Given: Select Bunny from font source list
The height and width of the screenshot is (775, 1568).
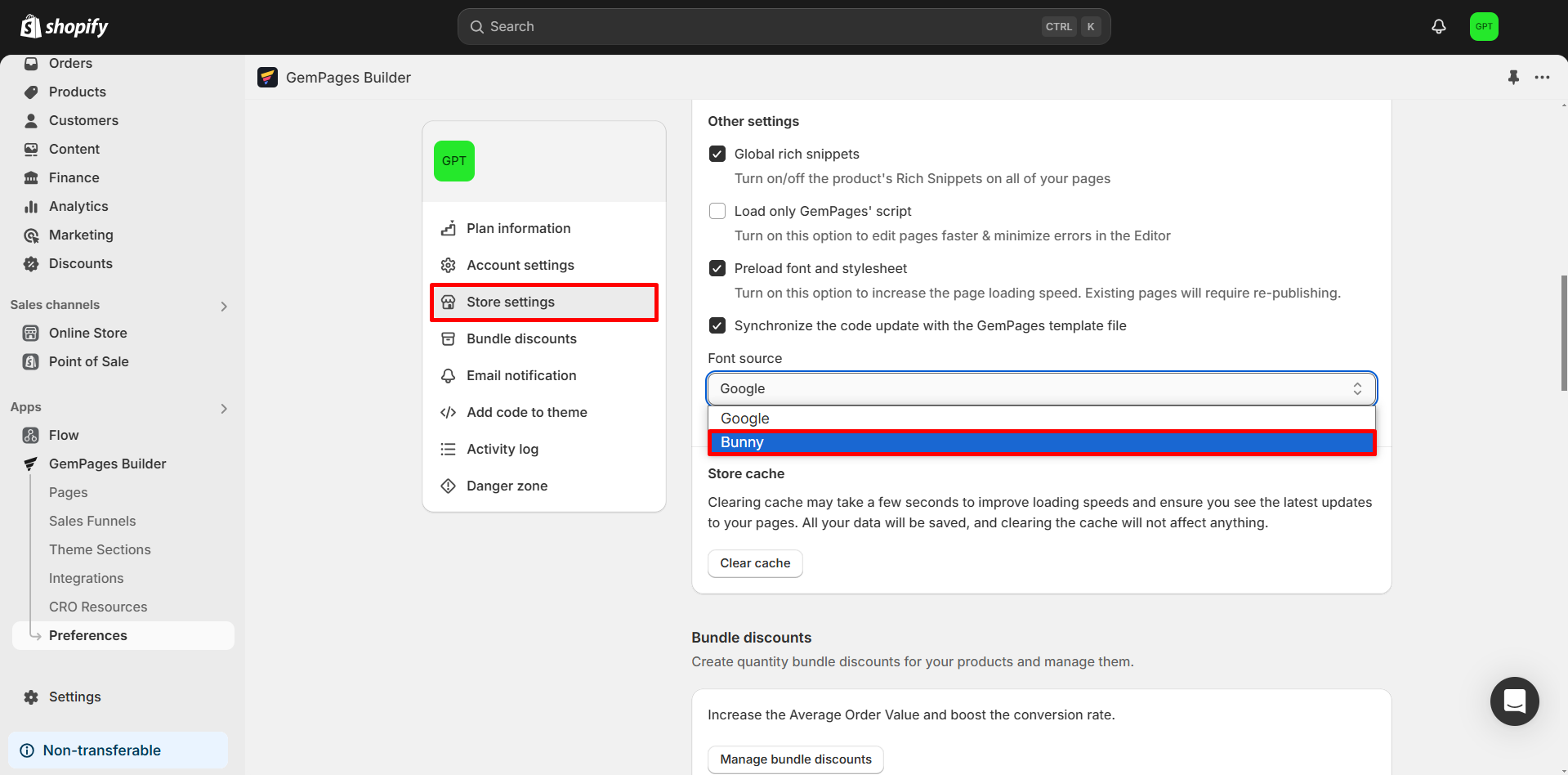Looking at the screenshot, I should coord(1041,442).
